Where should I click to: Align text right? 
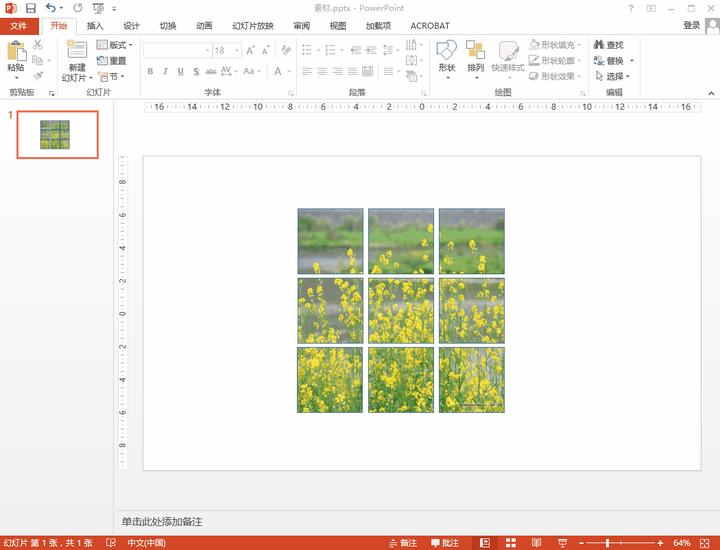point(338,71)
